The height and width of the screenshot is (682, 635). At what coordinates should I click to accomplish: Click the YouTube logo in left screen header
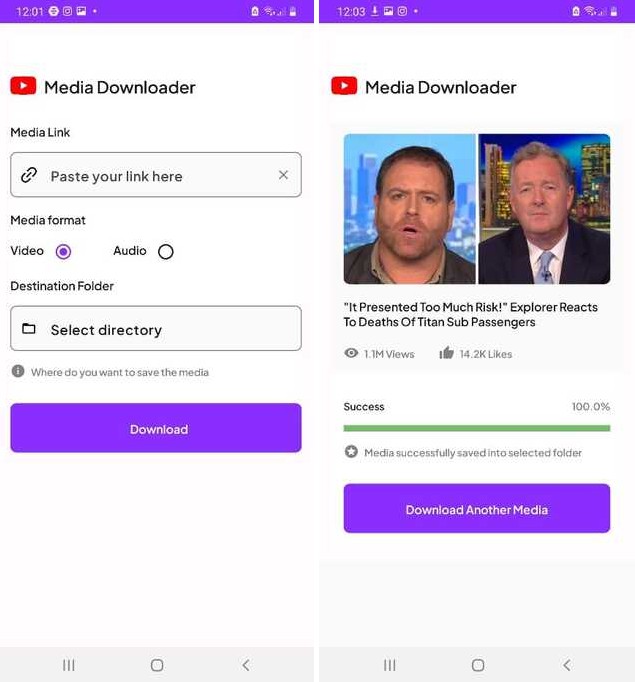pos(23,86)
